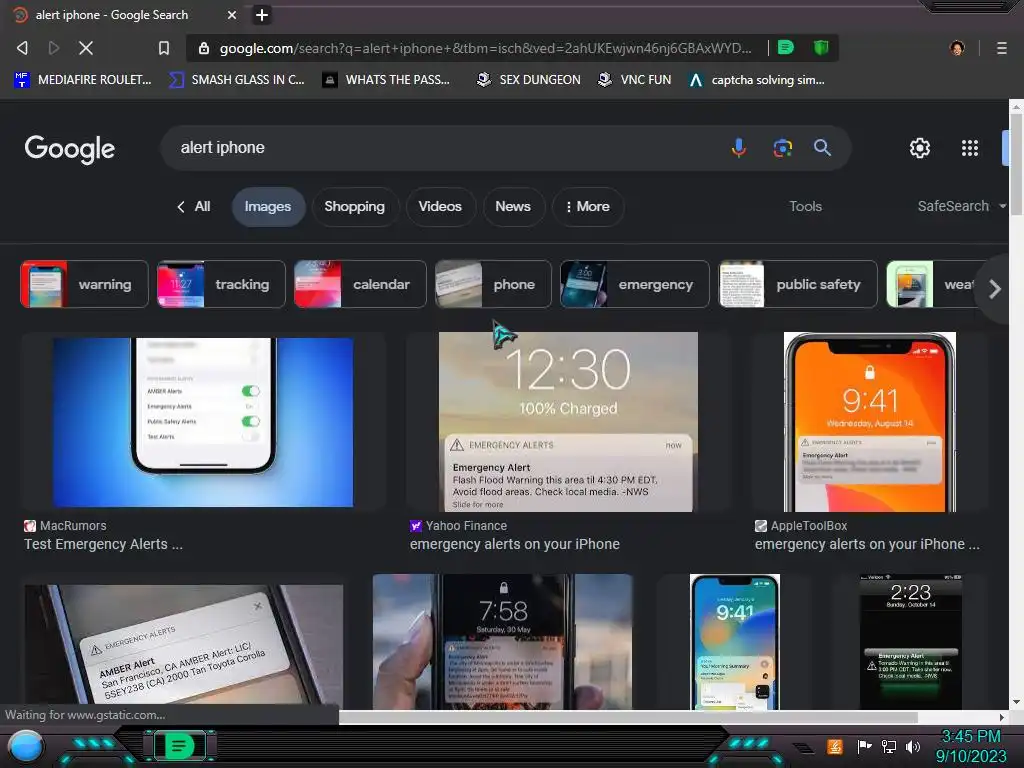This screenshot has width=1024, height=768.
Task: Go to Google homepage via logo
Action: point(70,149)
